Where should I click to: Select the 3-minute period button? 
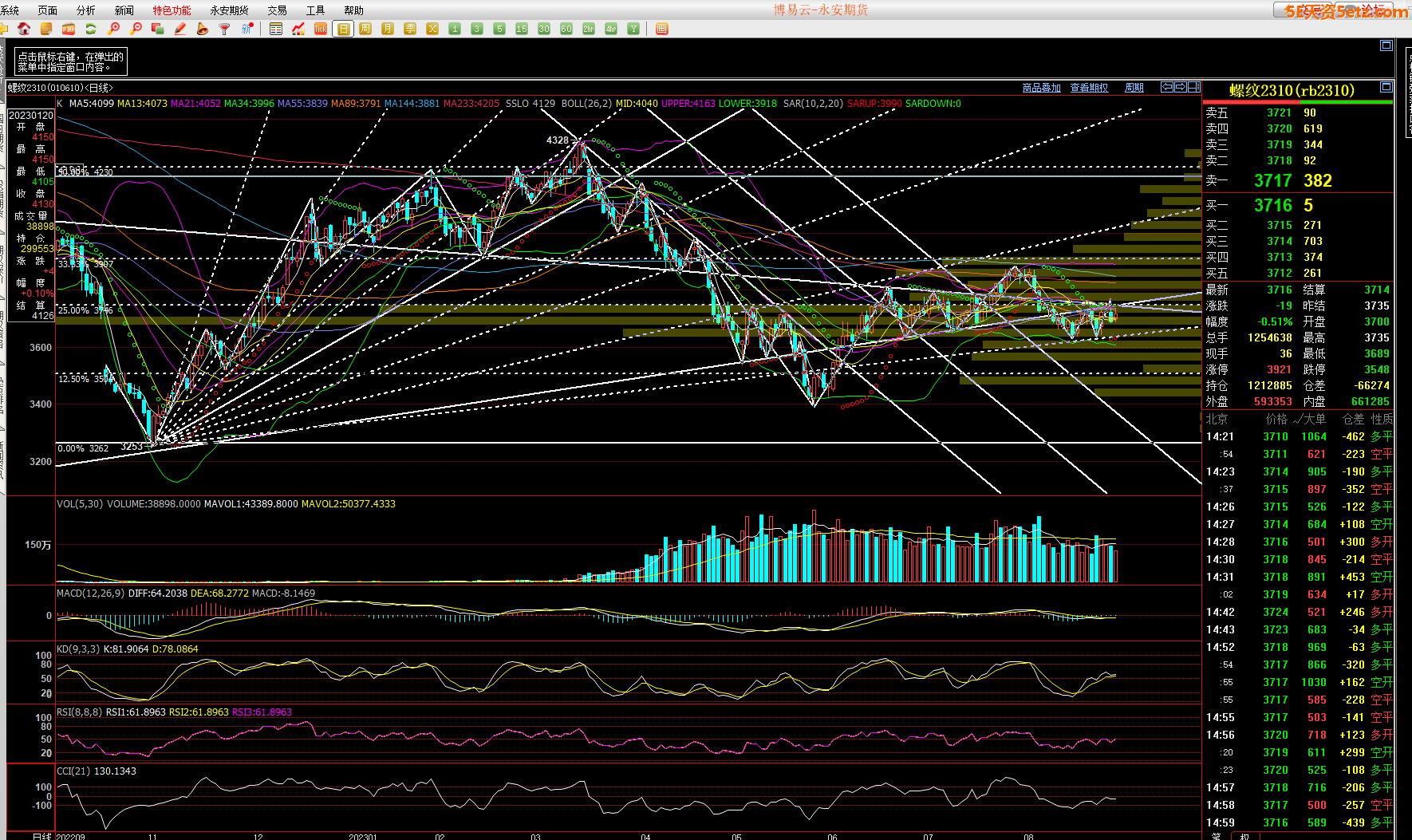477,29
